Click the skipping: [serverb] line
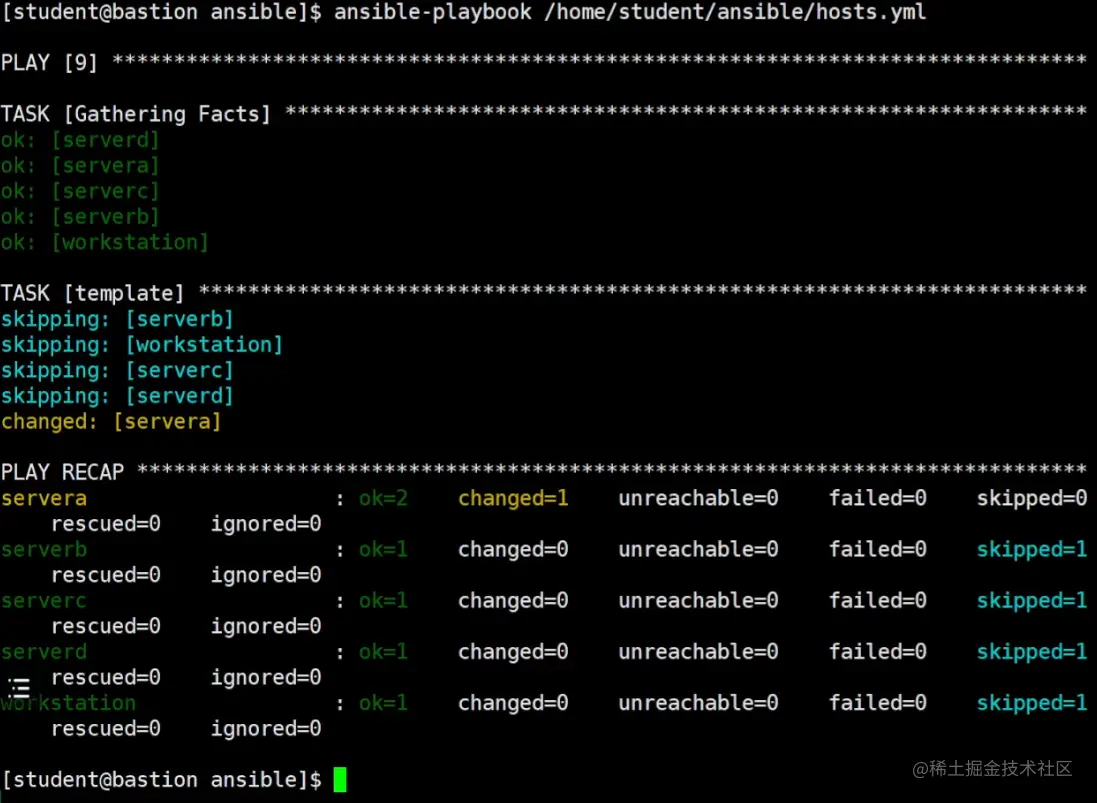This screenshot has height=803, width=1097. [117, 319]
